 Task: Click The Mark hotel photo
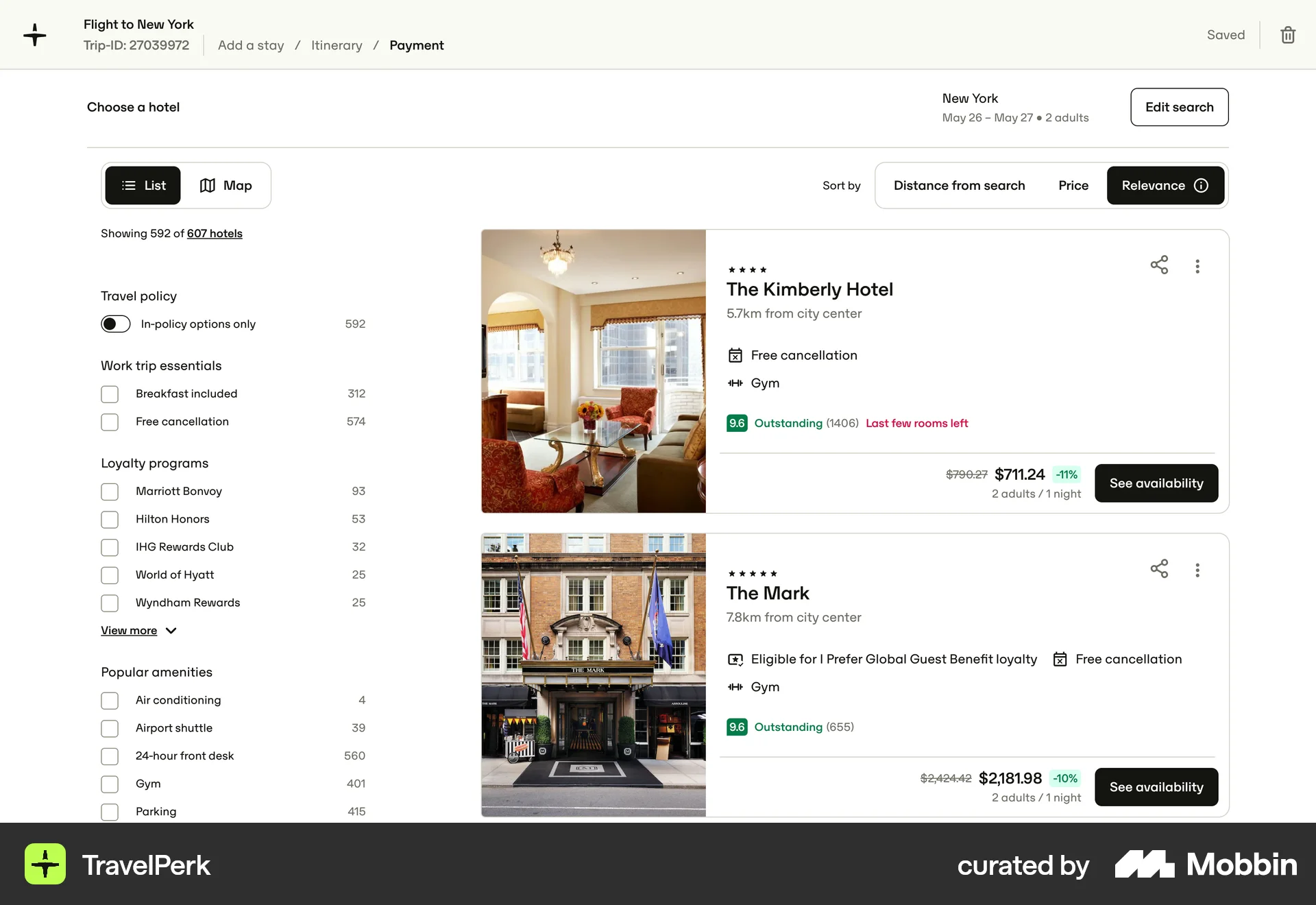[x=594, y=674]
